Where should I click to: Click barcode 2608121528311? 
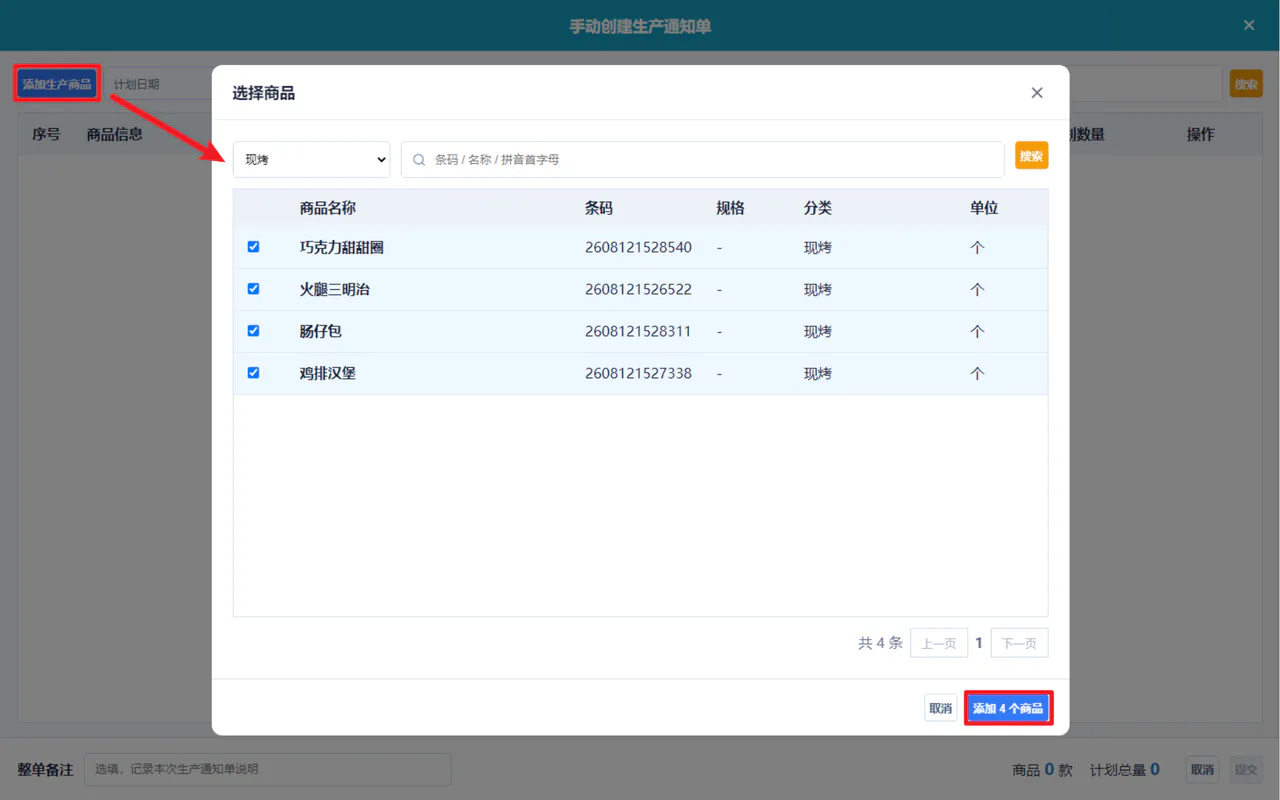tap(638, 331)
